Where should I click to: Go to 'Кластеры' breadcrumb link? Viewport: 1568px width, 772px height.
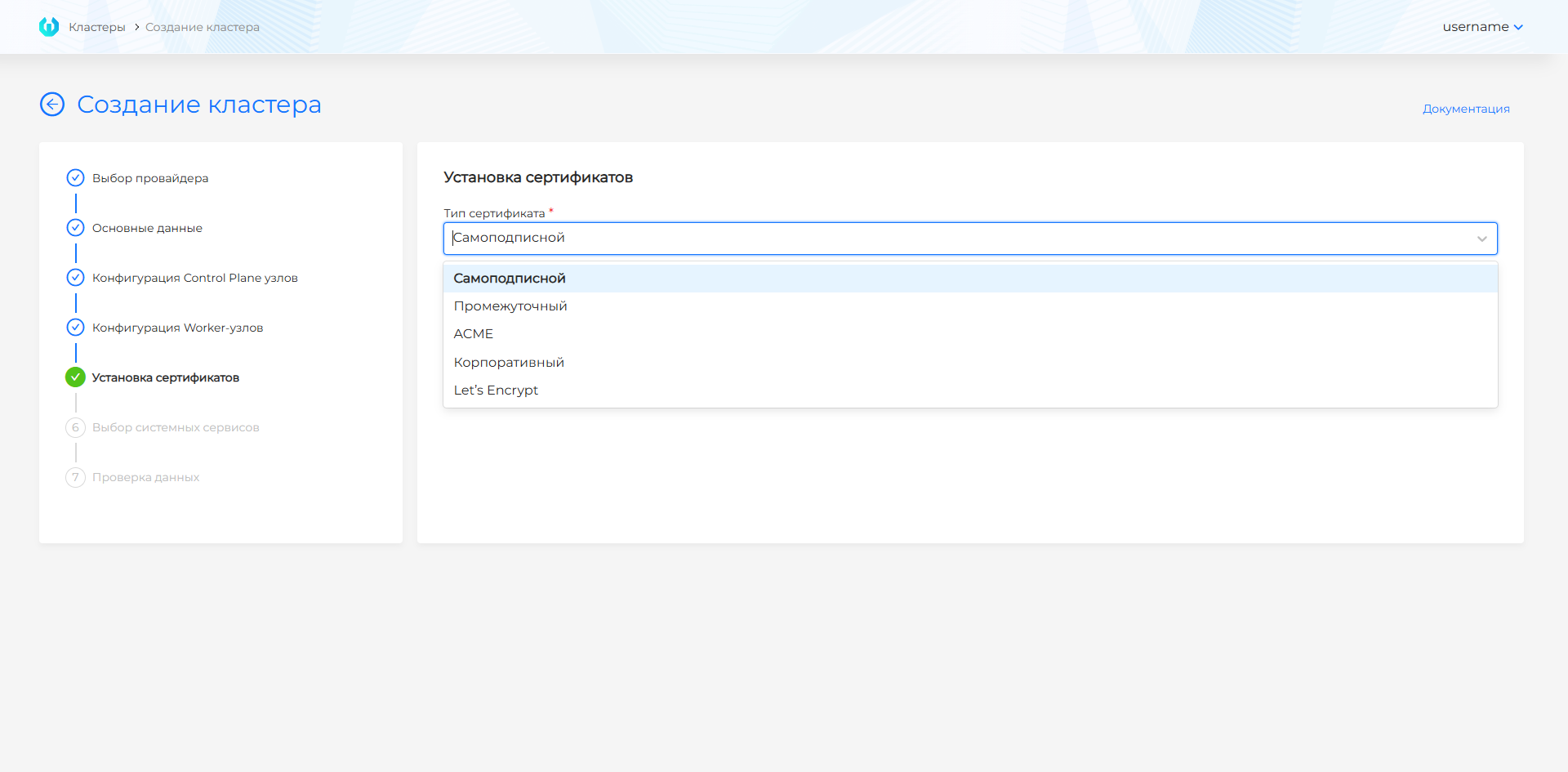(x=97, y=27)
